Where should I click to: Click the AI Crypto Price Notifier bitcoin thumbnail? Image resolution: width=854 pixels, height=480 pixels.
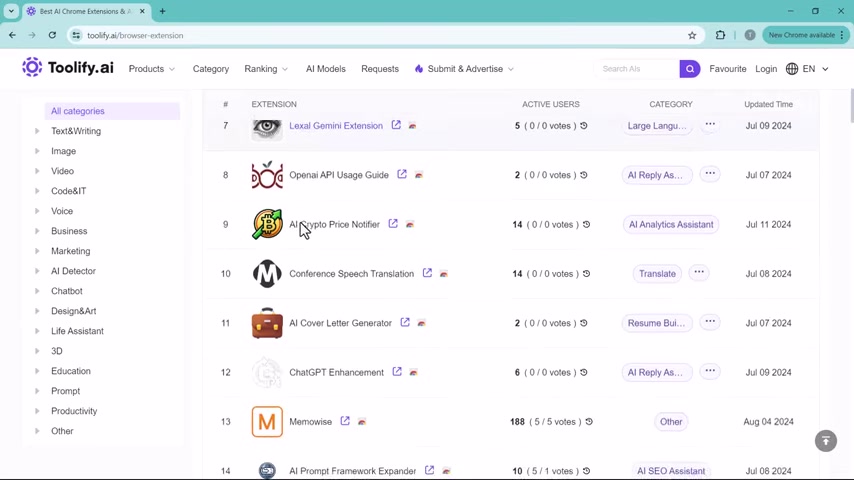267,224
